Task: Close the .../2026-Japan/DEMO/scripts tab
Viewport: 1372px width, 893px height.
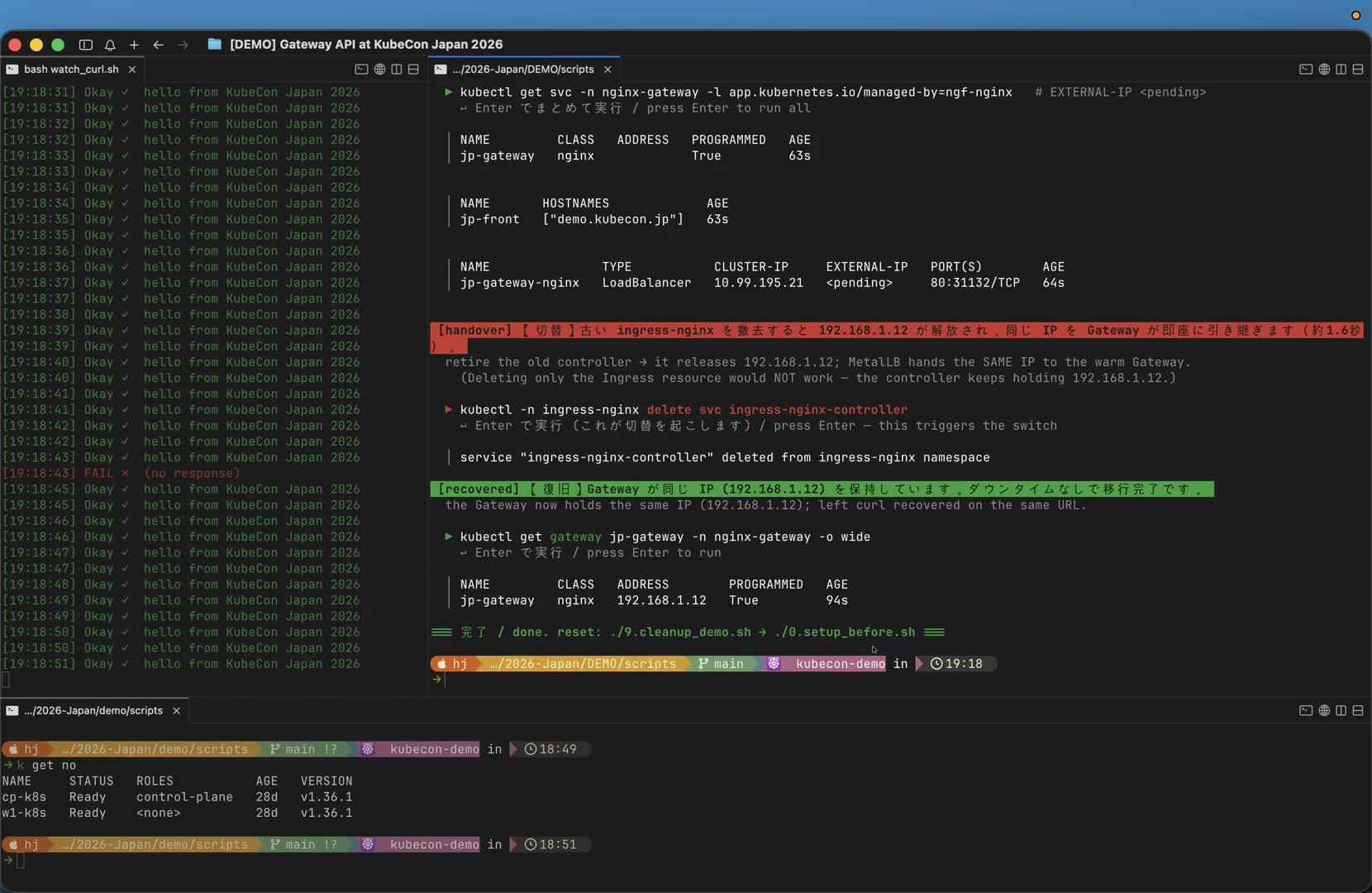Action: click(607, 69)
